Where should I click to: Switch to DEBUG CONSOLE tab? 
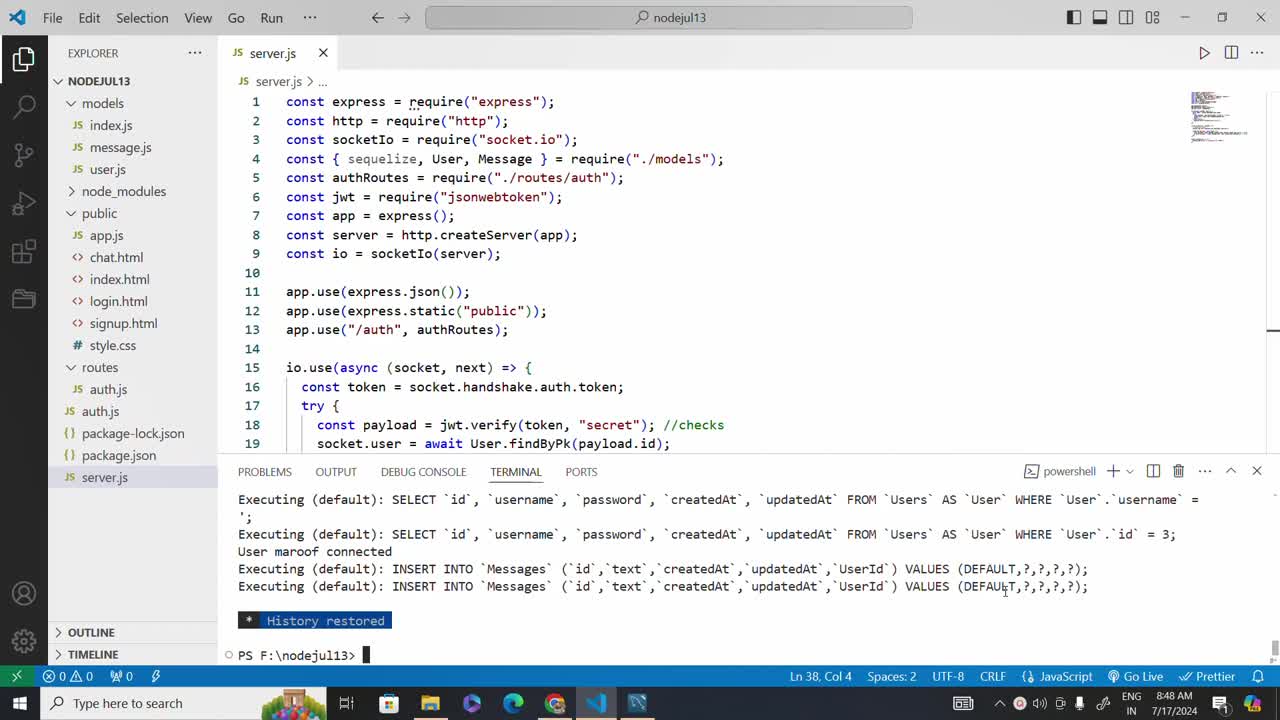click(x=423, y=471)
